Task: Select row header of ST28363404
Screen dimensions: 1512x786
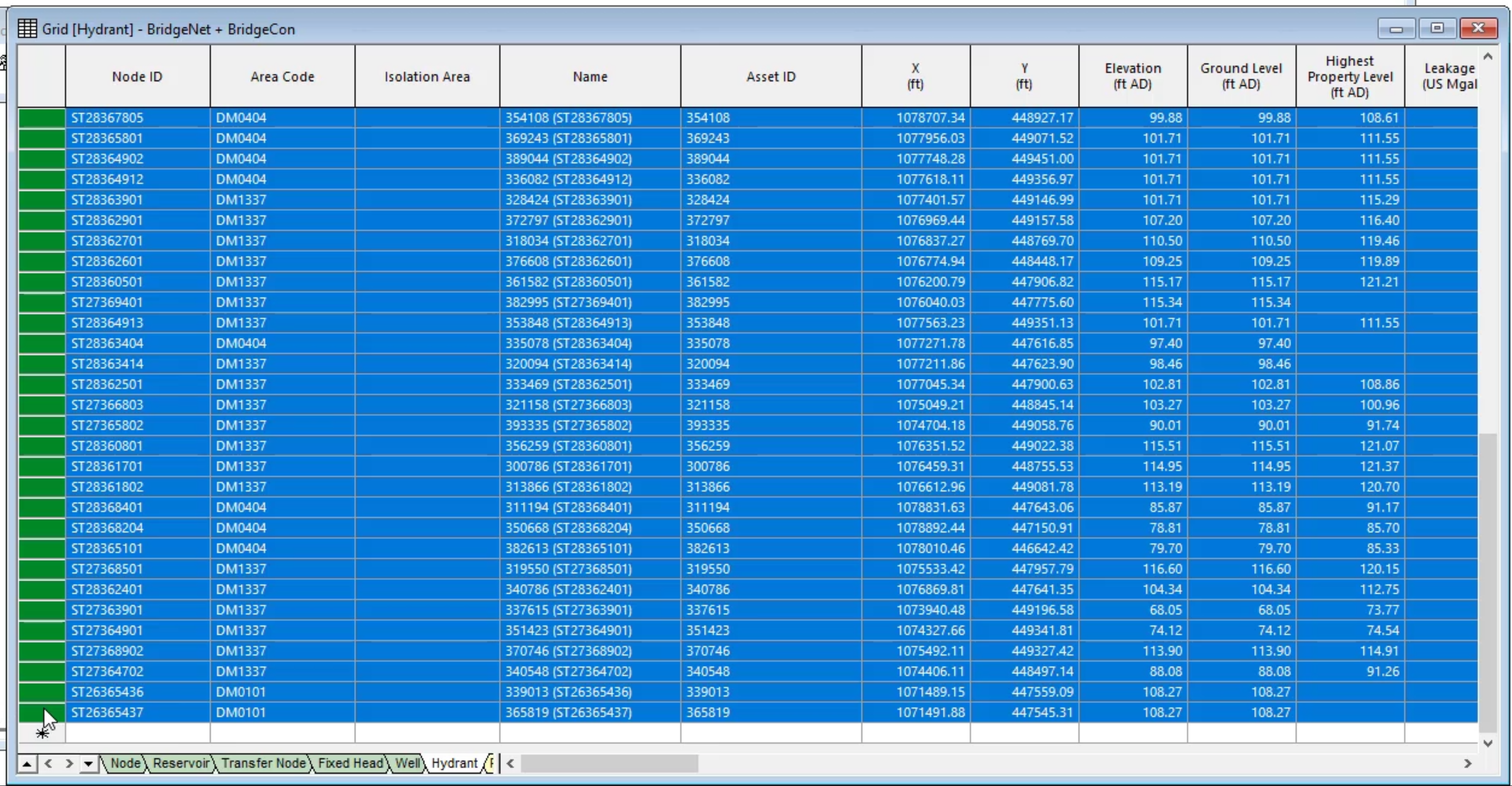Action: tap(41, 344)
